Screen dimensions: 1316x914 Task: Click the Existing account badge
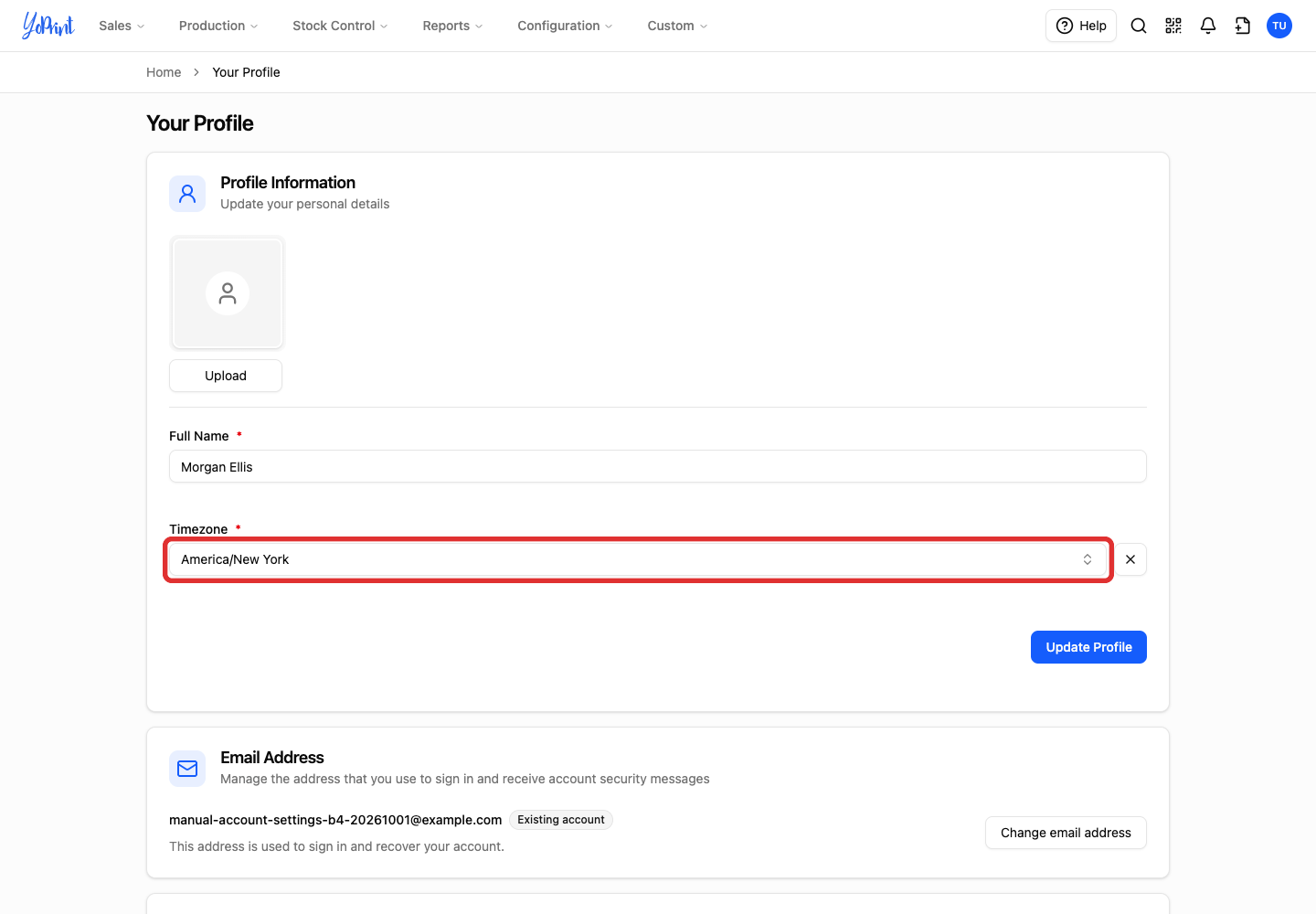tap(561, 820)
